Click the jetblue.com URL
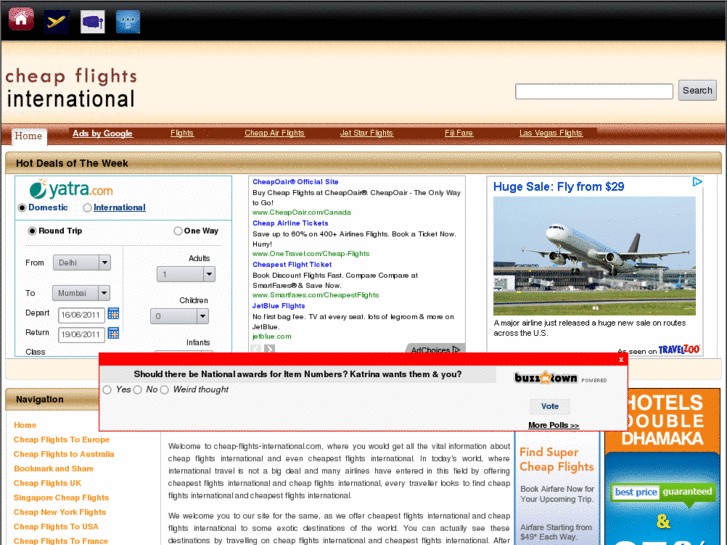 point(272,336)
